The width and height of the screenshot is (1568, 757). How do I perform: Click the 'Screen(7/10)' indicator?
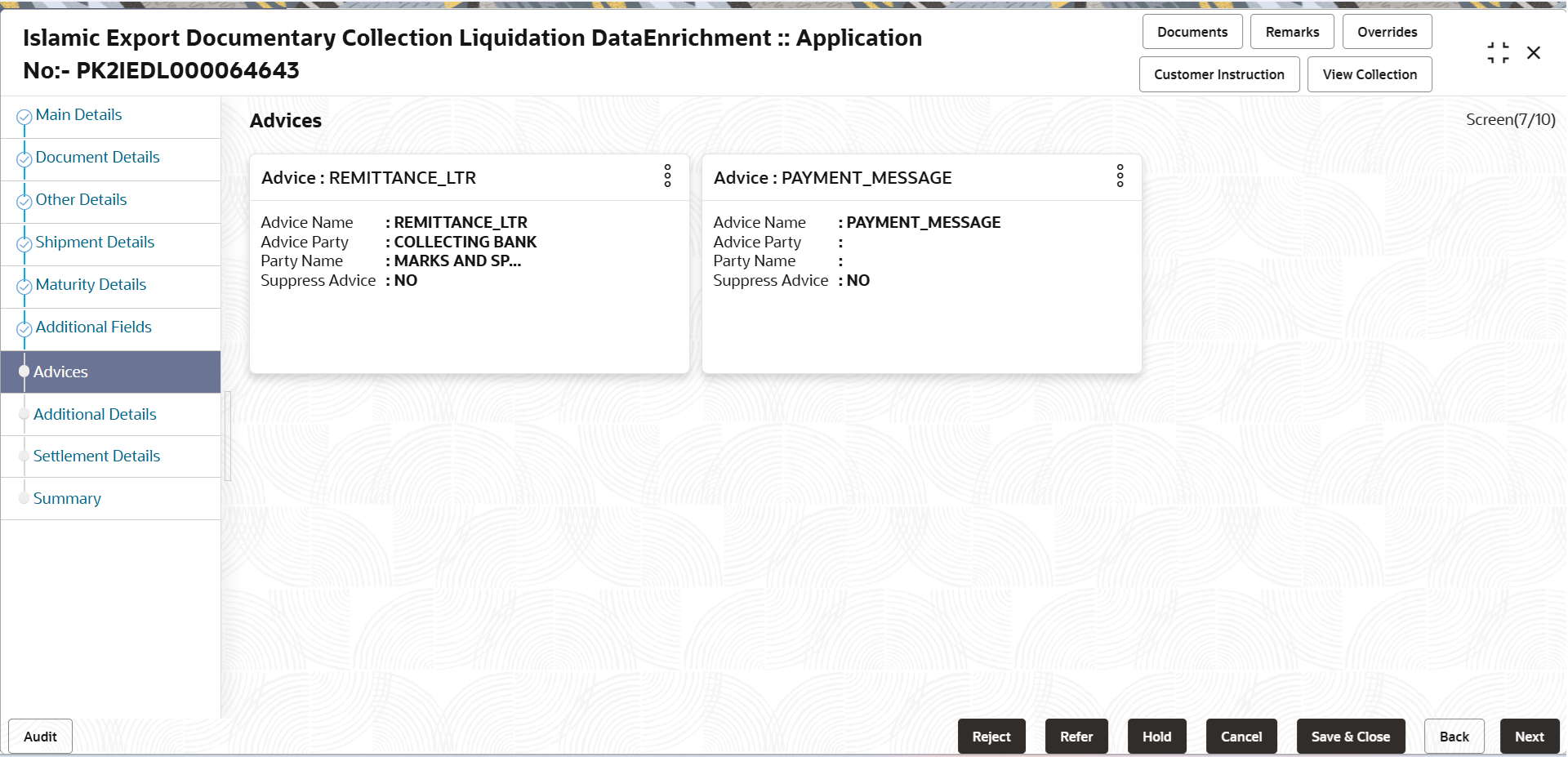pyautogui.click(x=1510, y=120)
